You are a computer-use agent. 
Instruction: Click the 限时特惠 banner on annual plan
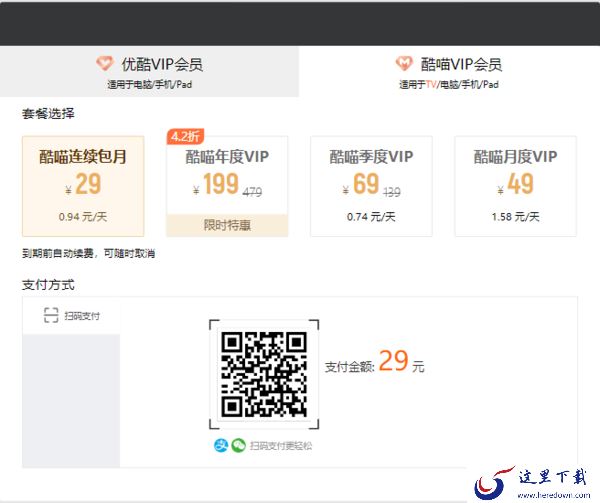227,225
